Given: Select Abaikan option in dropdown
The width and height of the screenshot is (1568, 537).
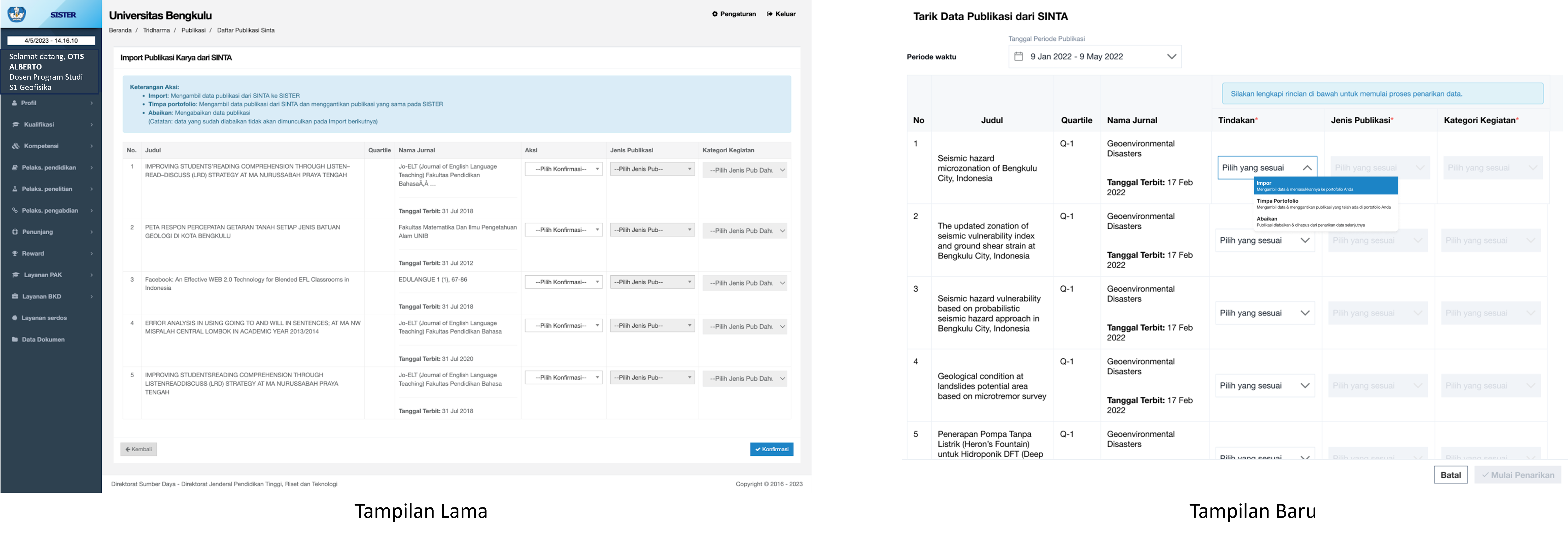Looking at the screenshot, I should coord(1326,222).
